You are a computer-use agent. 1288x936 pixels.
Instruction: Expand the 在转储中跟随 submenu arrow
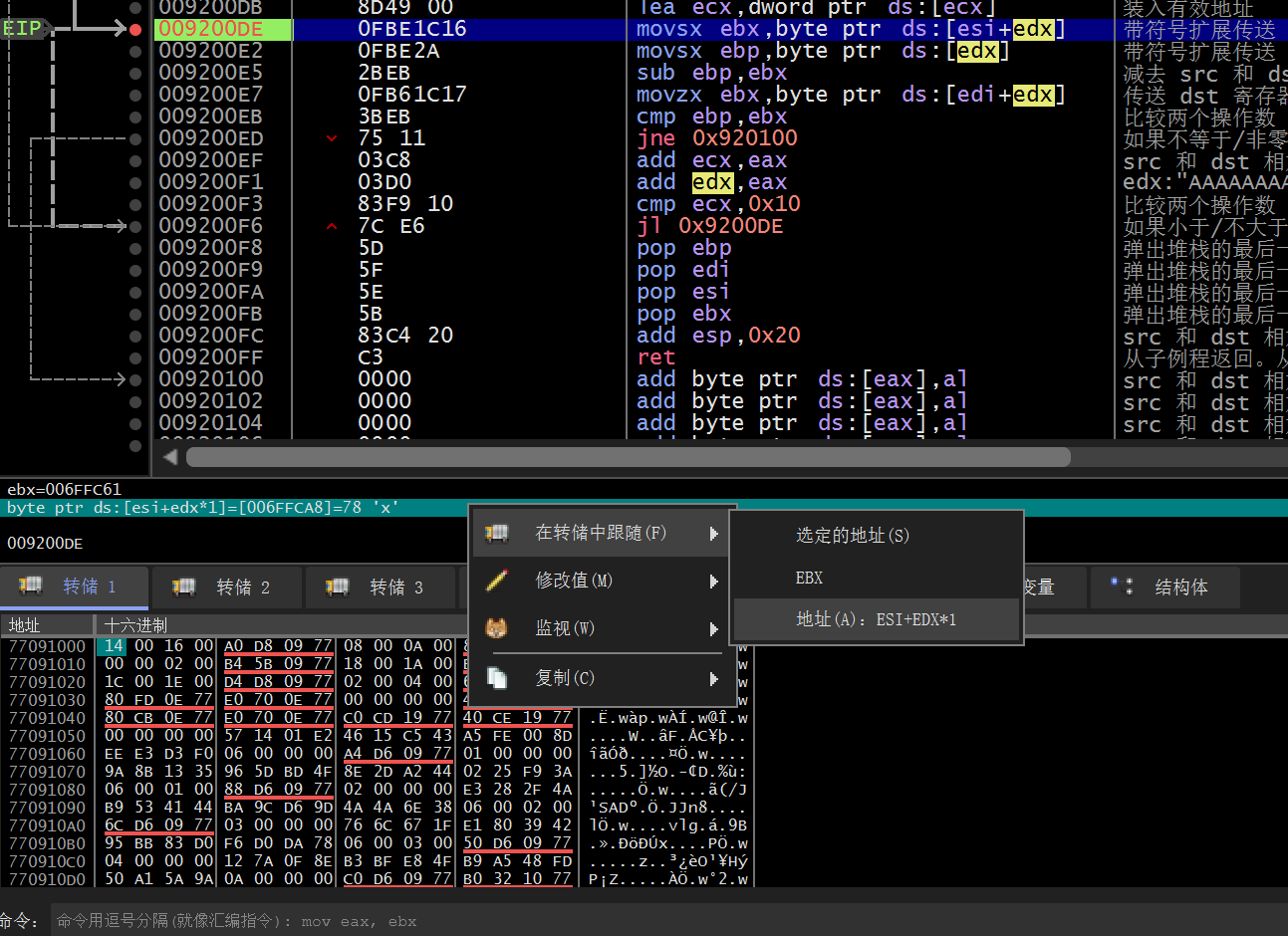(x=713, y=534)
